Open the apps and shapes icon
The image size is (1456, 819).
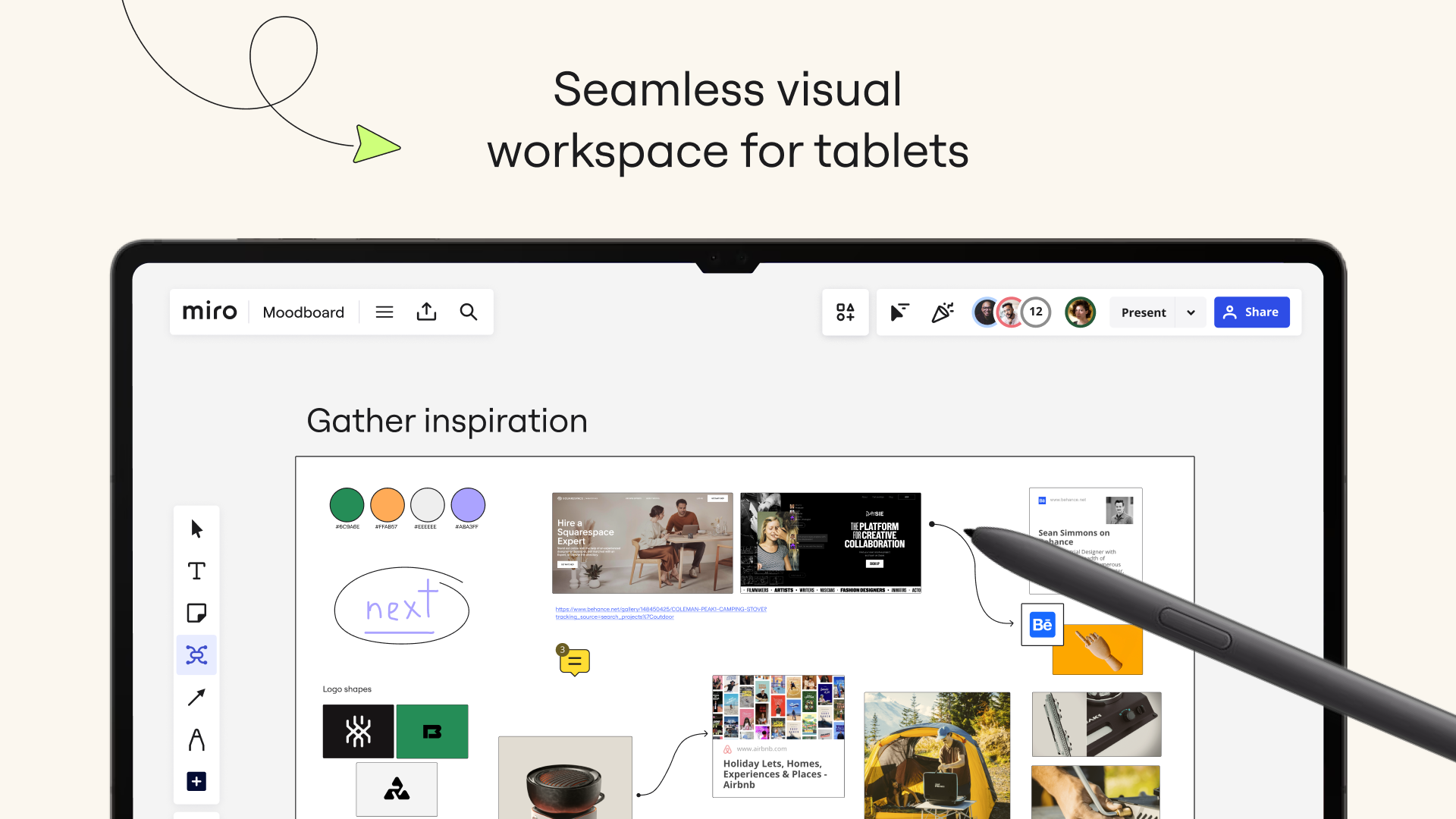click(x=845, y=312)
